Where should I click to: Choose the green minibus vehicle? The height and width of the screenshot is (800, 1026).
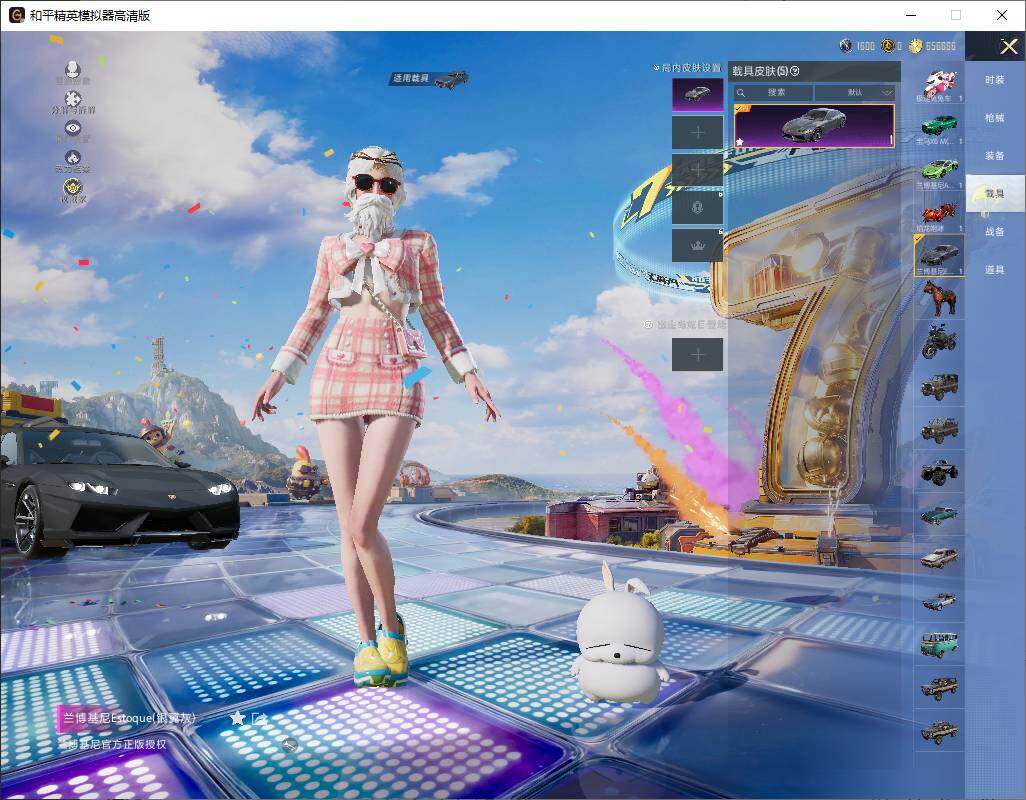[x=939, y=644]
